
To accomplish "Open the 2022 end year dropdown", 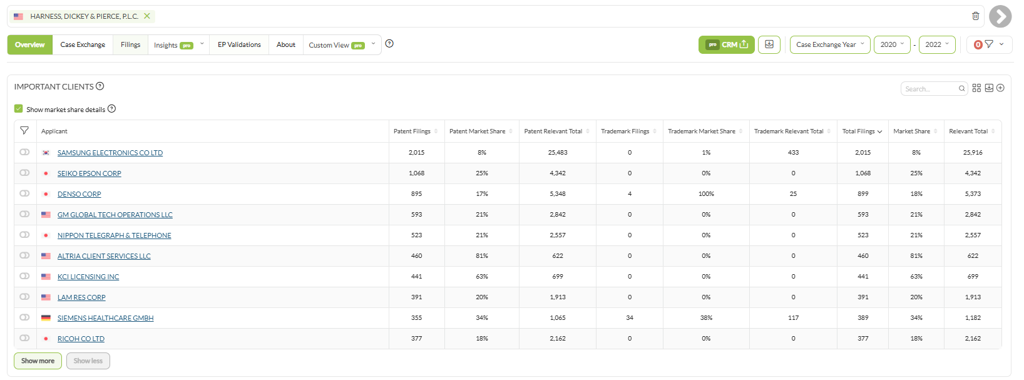I will [937, 44].
